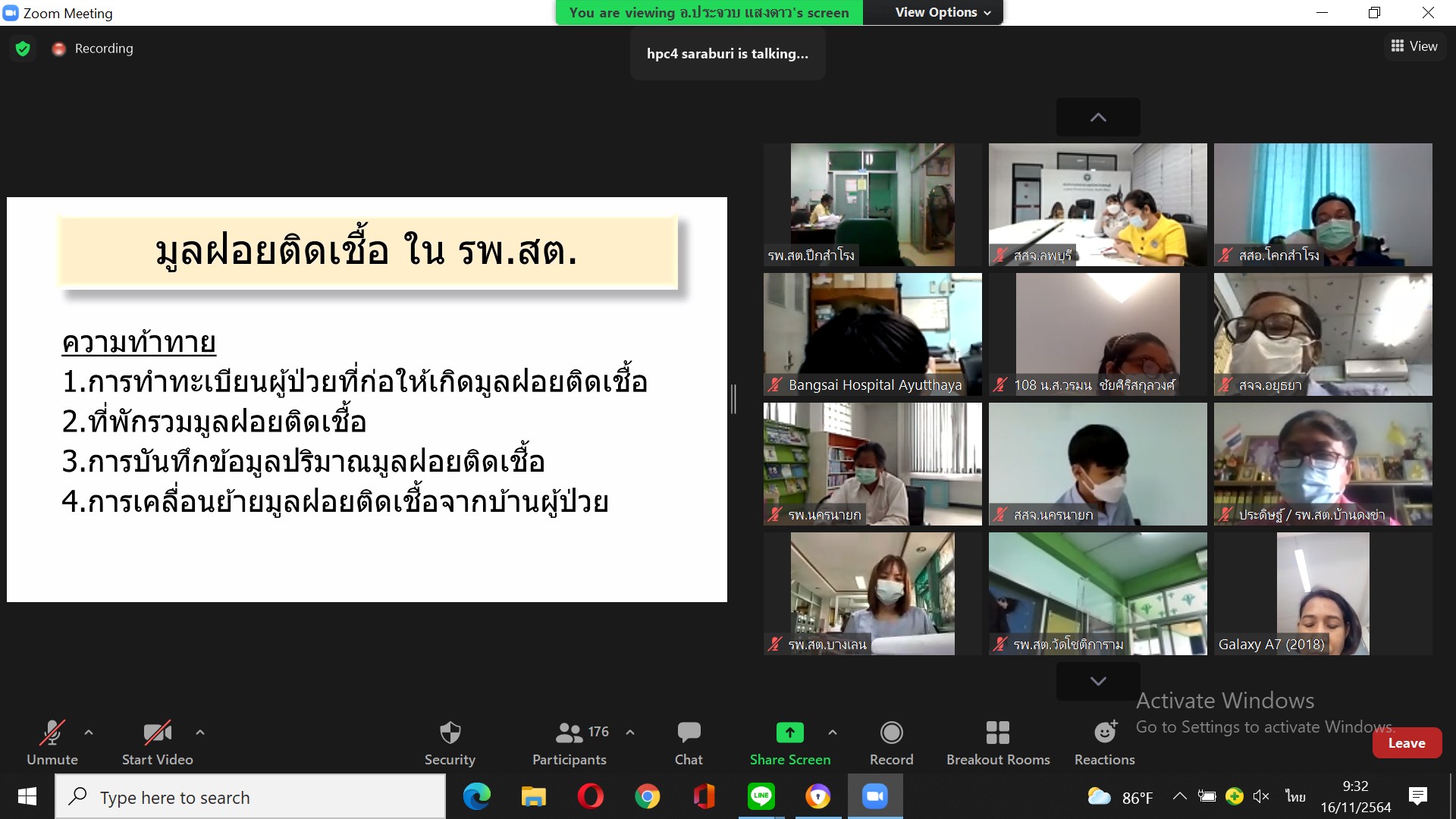This screenshot has width=1456, height=819.
Task: Click the green tray icon beside battery
Action: (1235, 796)
